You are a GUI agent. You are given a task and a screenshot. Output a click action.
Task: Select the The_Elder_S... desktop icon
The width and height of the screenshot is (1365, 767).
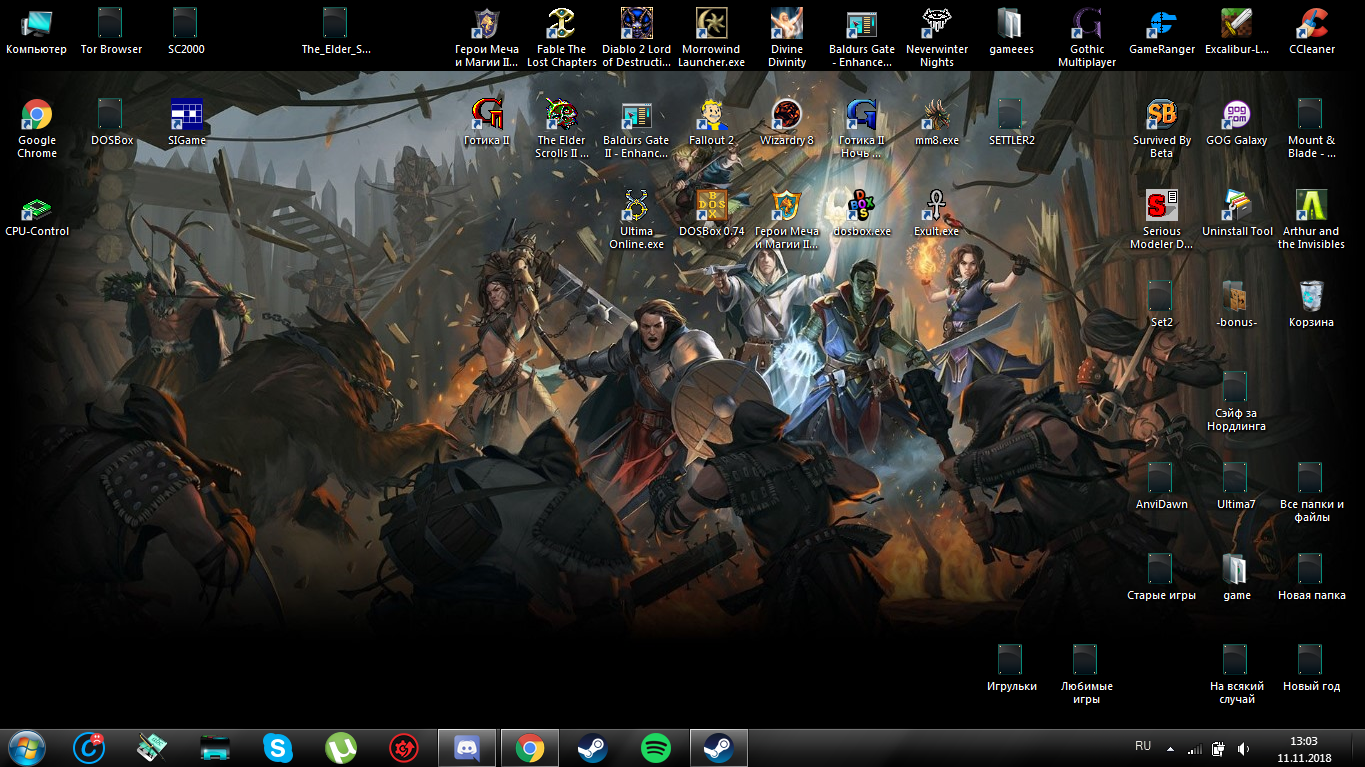point(336,31)
